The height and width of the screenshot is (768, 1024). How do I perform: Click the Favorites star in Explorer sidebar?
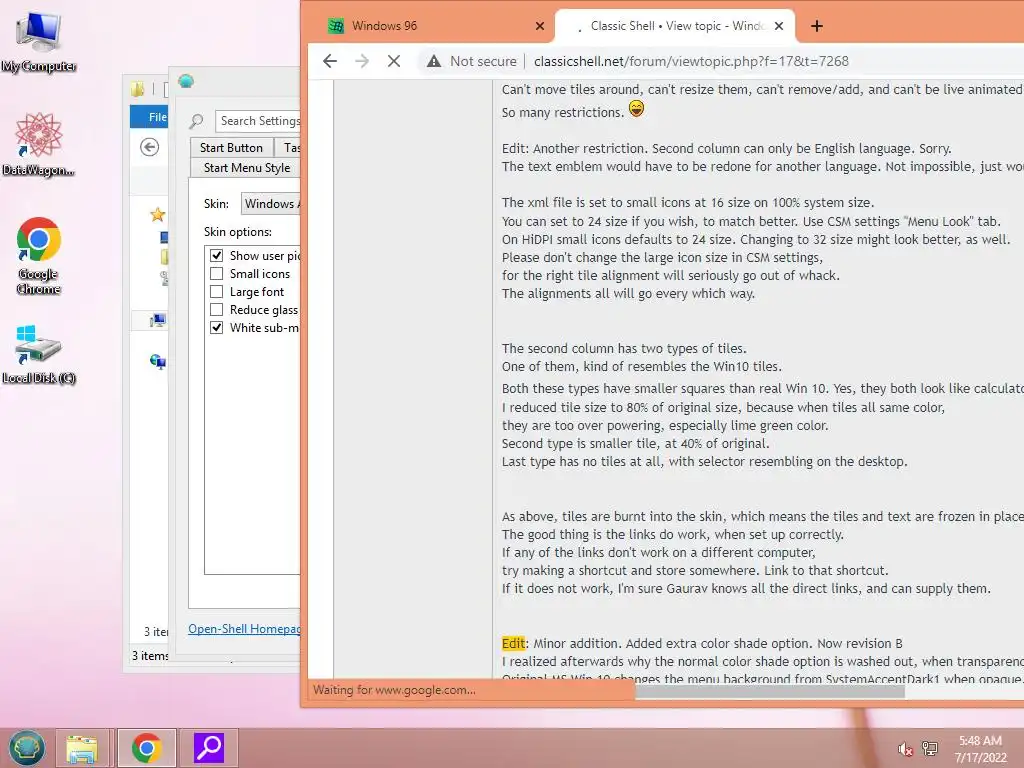click(x=157, y=214)
